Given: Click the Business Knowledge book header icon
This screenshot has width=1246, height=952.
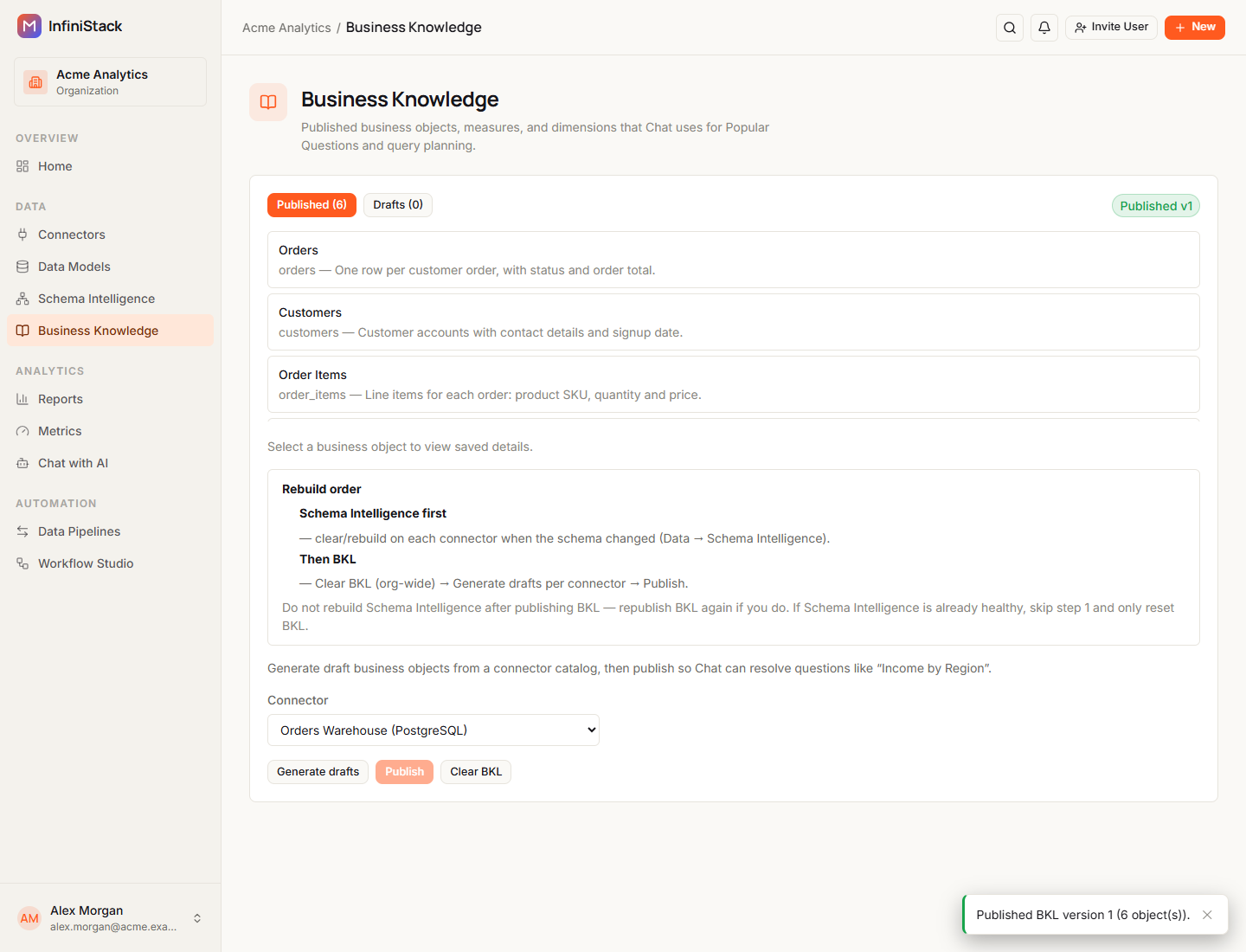Looking at the screenshot, I should pyautogui.click(x=268, y=102).
